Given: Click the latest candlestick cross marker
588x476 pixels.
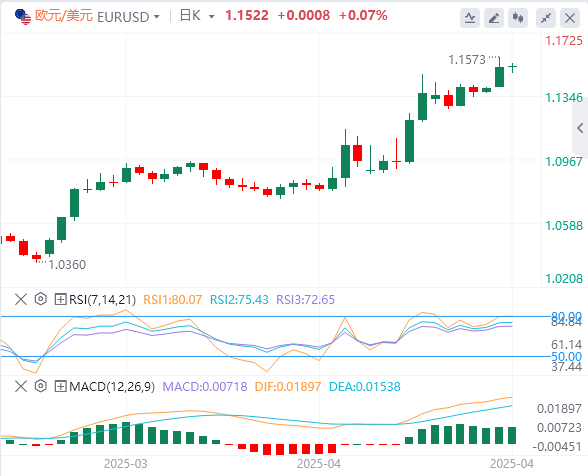Looking at the screenshot, I should click(x=513, y=67).
